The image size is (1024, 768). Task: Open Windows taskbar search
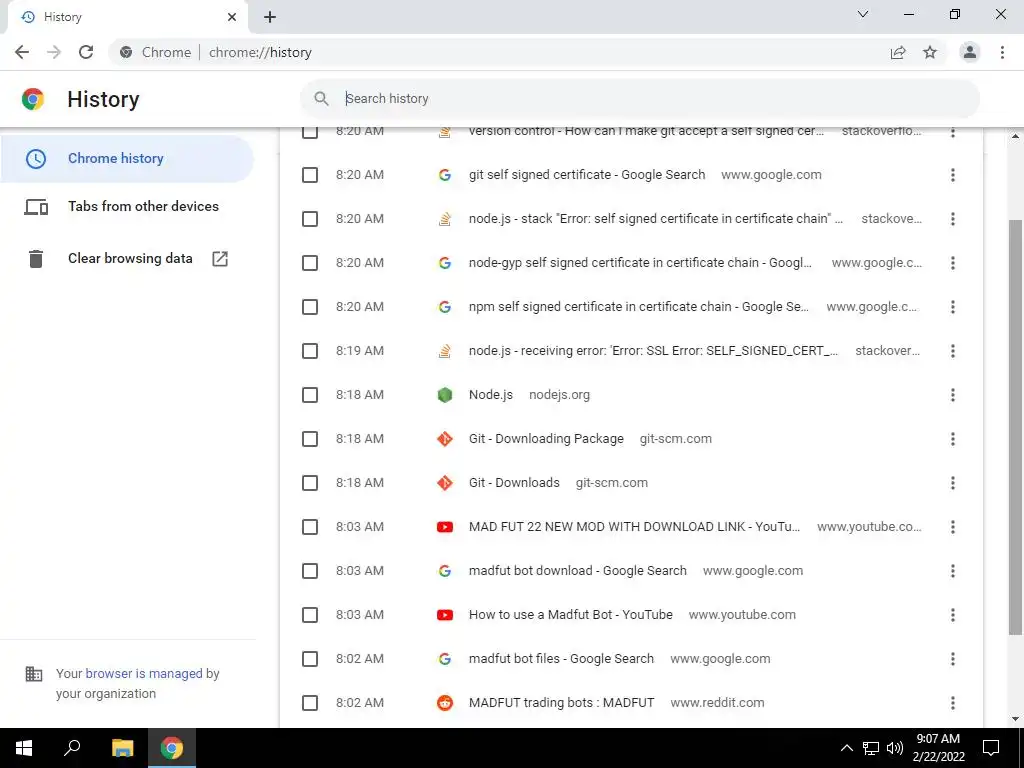coord(72,748)
